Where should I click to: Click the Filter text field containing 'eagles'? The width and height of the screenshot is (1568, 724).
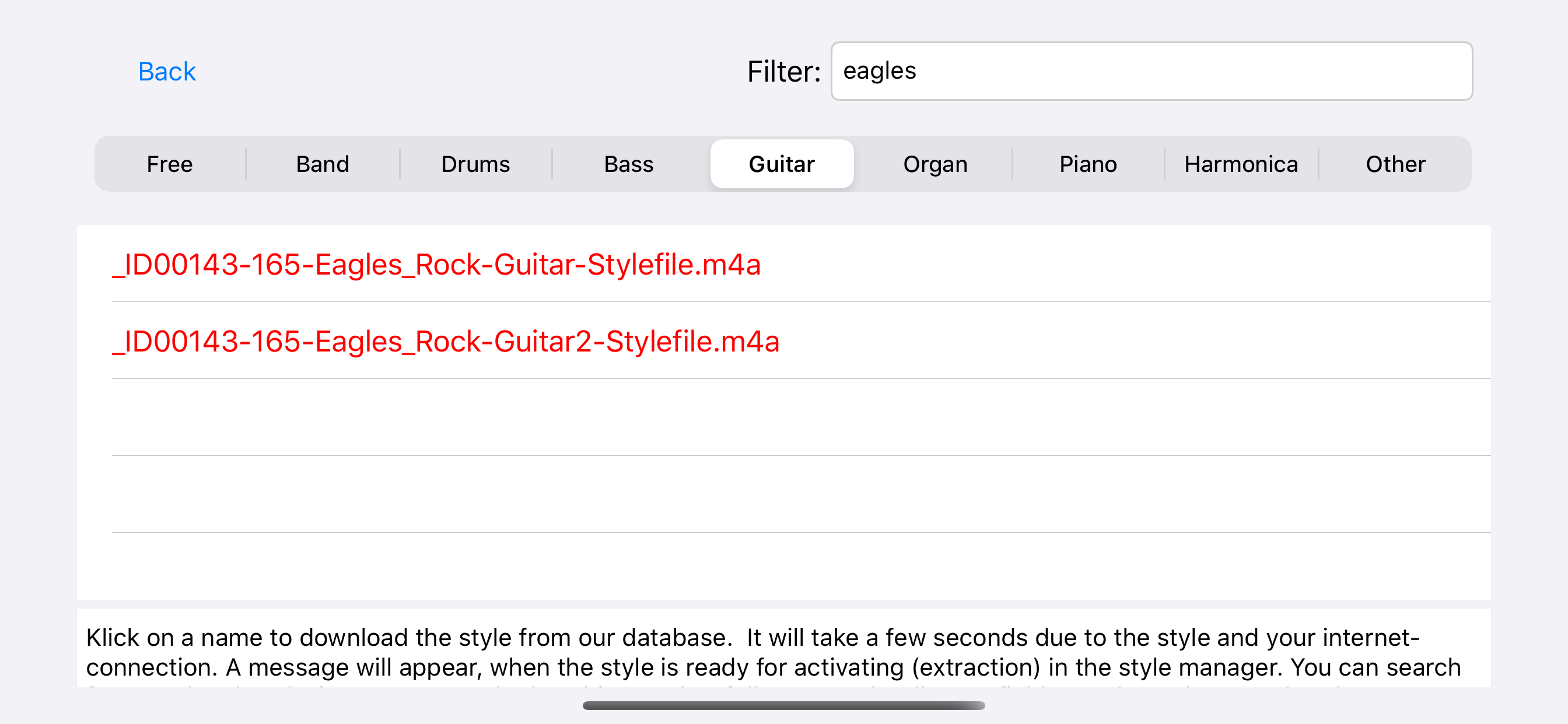[1150, 71]
